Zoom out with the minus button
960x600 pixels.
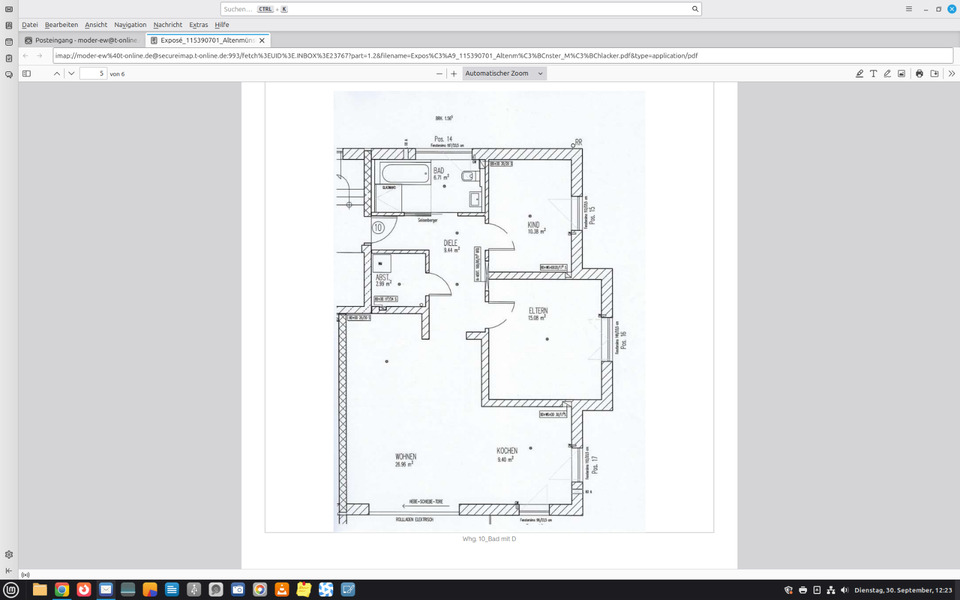click(439, 73)
